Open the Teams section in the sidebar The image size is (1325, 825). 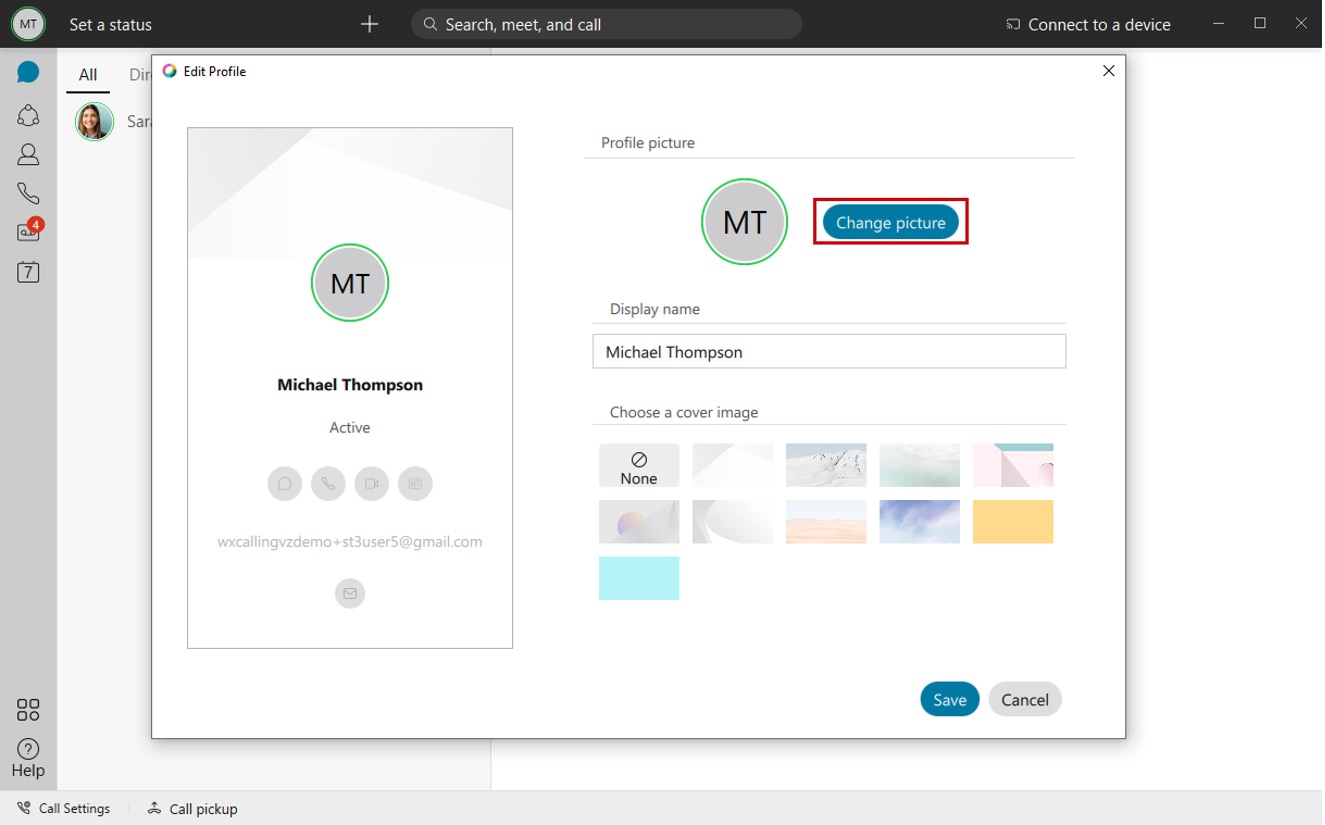28,113
